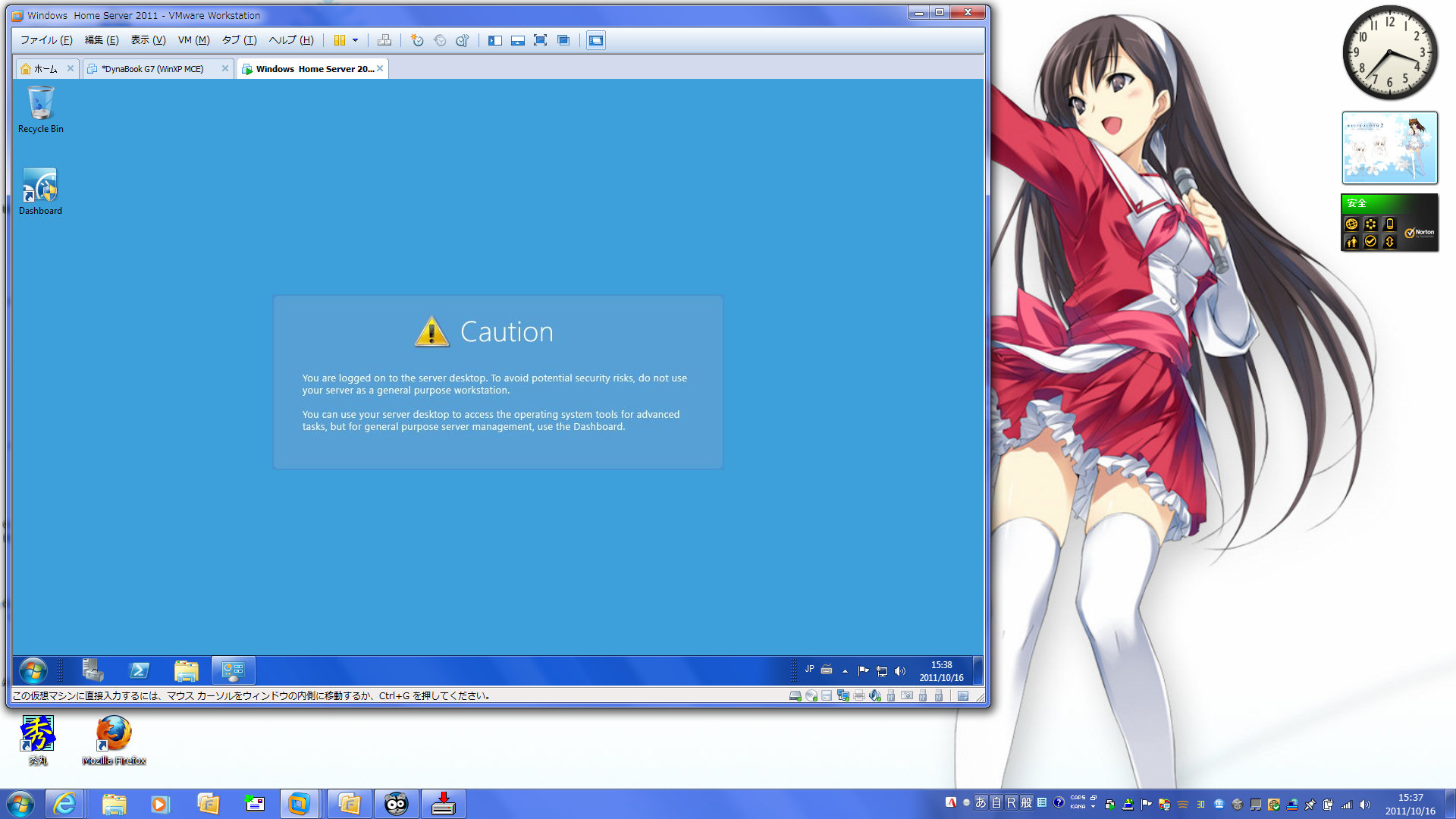The width and height of the screenshot is (1456, 819).
Task: Open the ファイル (F) menu
Action: click(x=46, y=40)
